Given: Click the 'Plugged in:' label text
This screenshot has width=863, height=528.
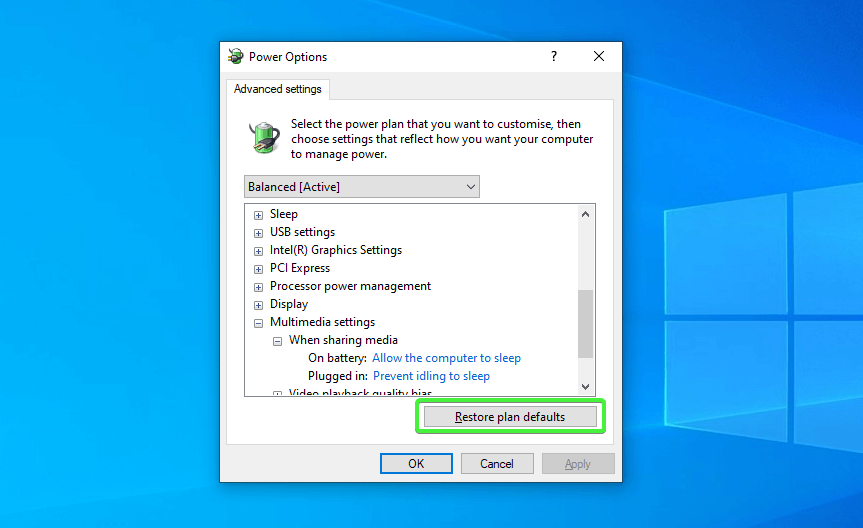Looking at the screenshot, I should click(338, 376).
